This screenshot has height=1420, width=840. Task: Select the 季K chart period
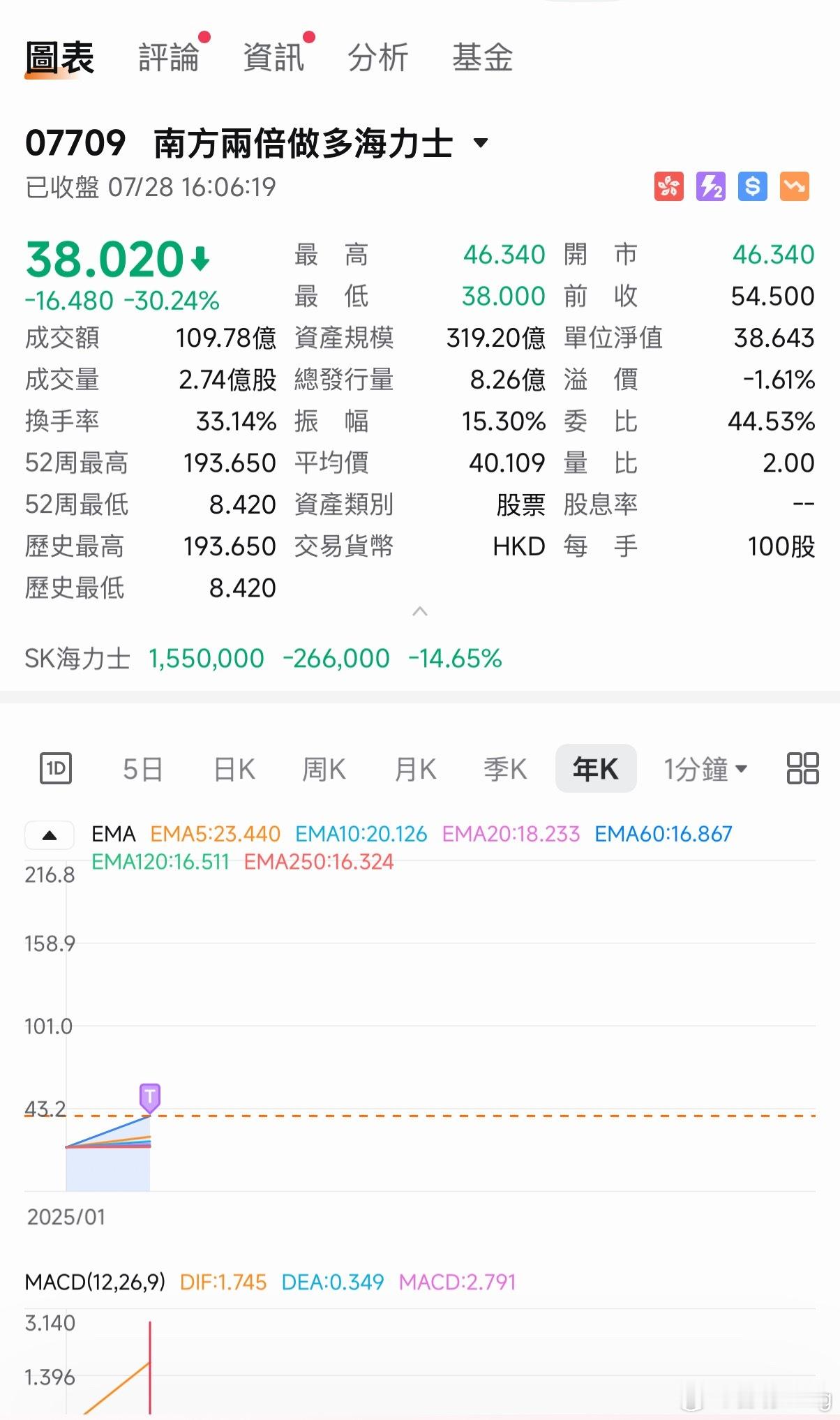505,769
